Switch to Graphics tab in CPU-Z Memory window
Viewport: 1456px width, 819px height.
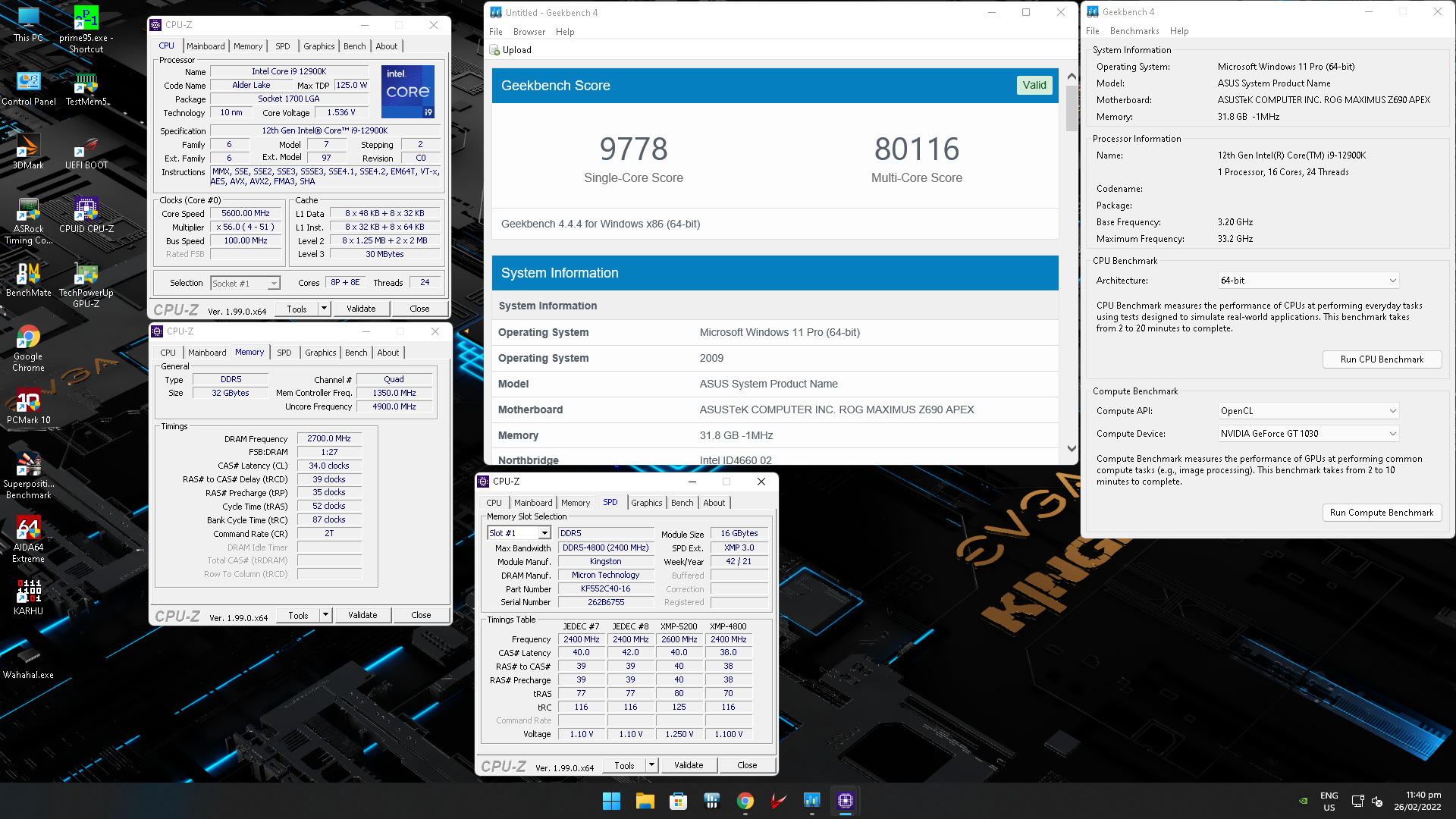tap(321, 353)
